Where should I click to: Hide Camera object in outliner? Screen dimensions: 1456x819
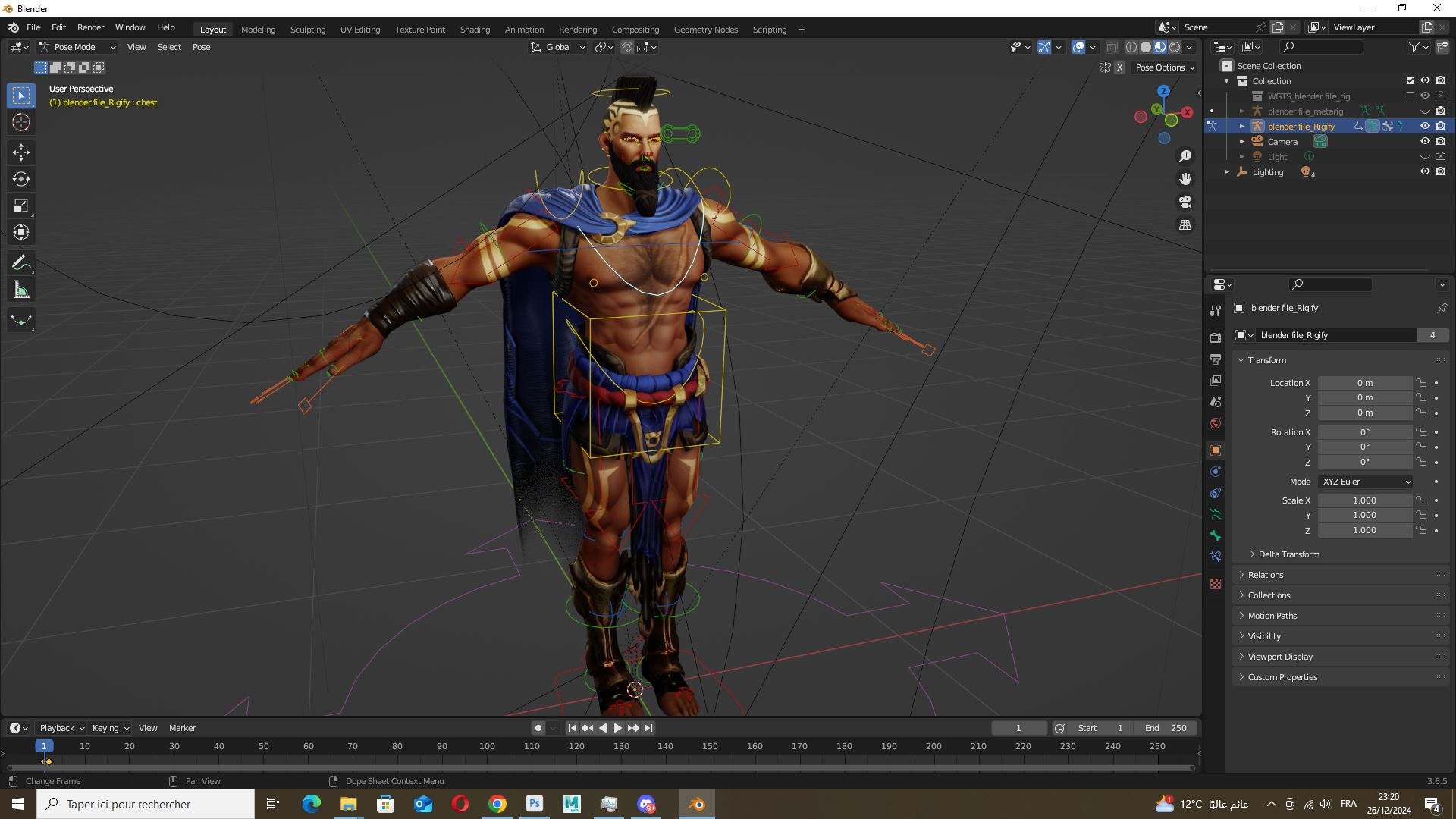pos(1425,142)
